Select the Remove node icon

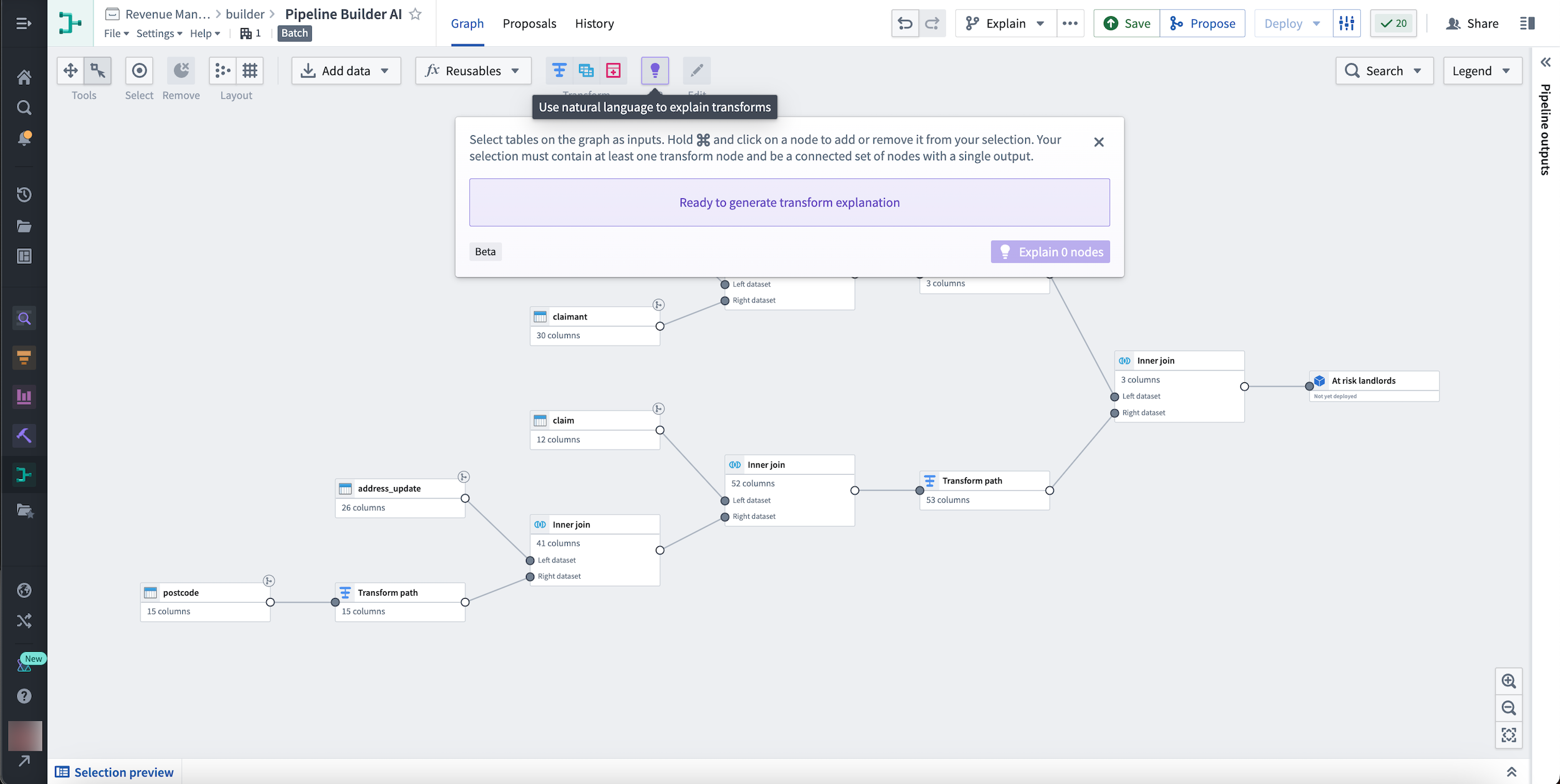[x=181, y=70]
